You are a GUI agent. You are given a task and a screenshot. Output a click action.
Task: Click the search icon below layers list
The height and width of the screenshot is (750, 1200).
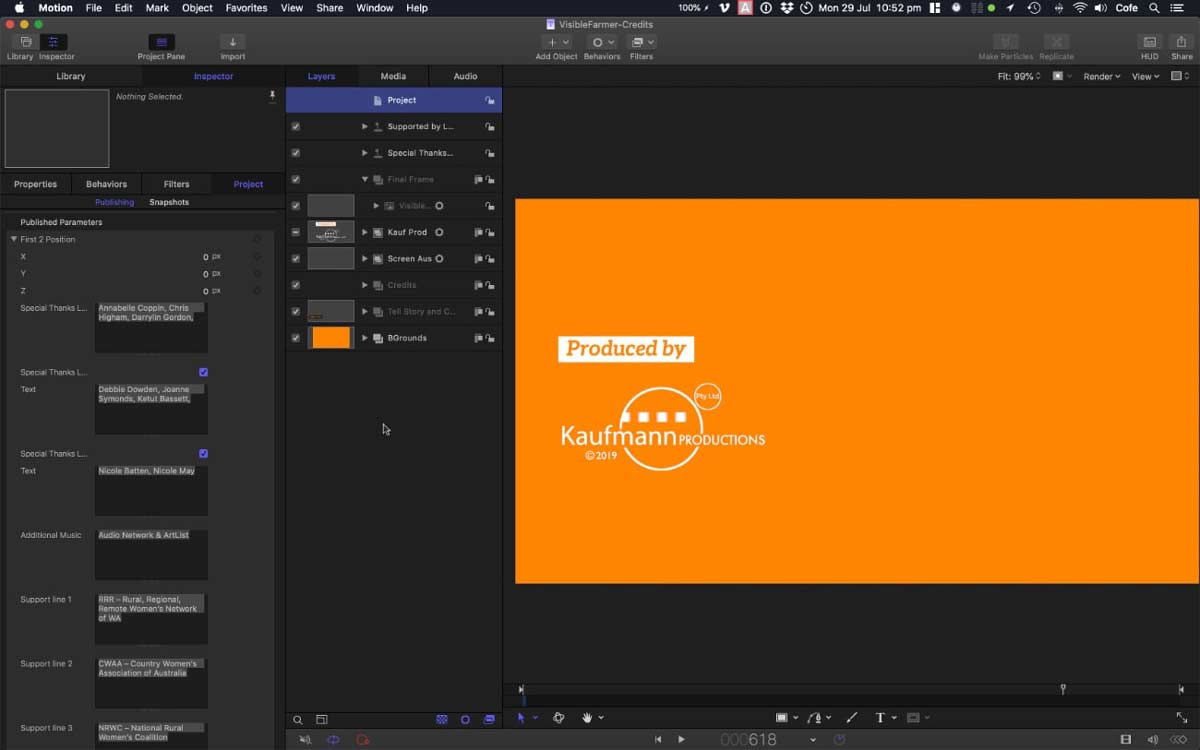pos(298,720)
